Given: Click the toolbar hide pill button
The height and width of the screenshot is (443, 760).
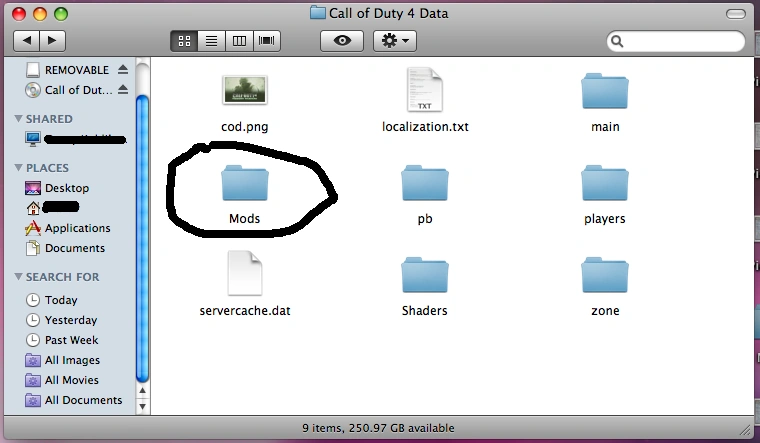Looking at the screenshot, I should [x=735, y=14].
